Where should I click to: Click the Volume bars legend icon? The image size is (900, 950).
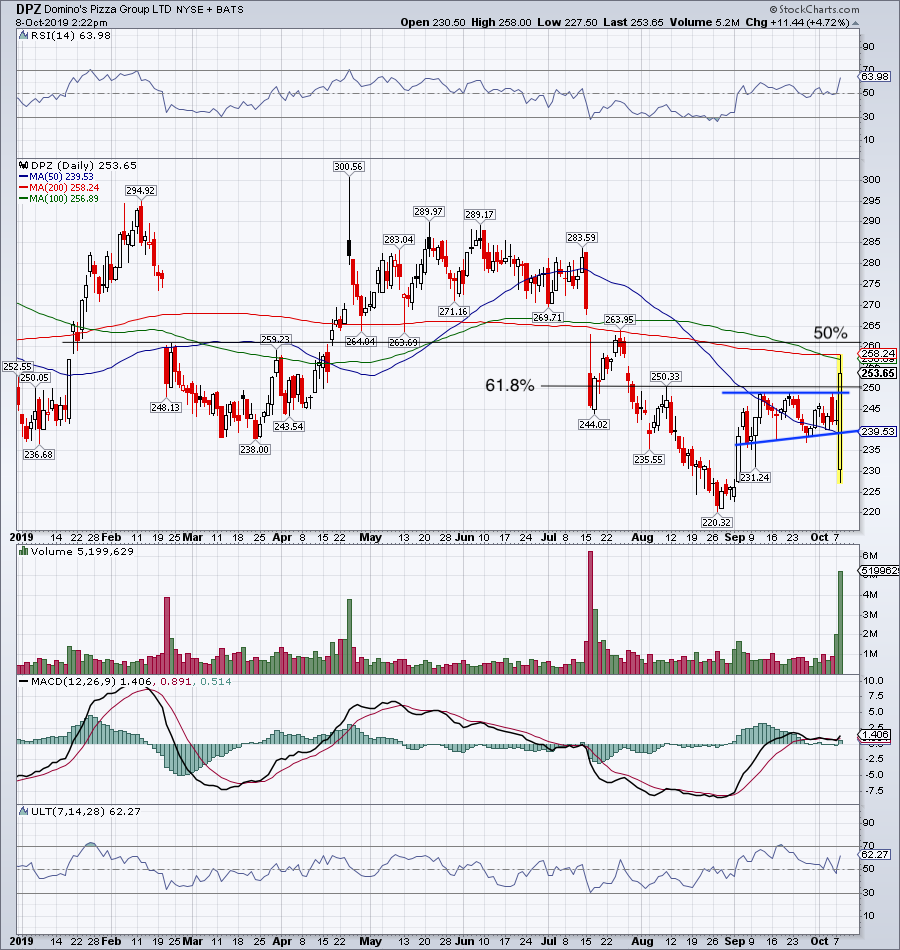click(24, 551)
